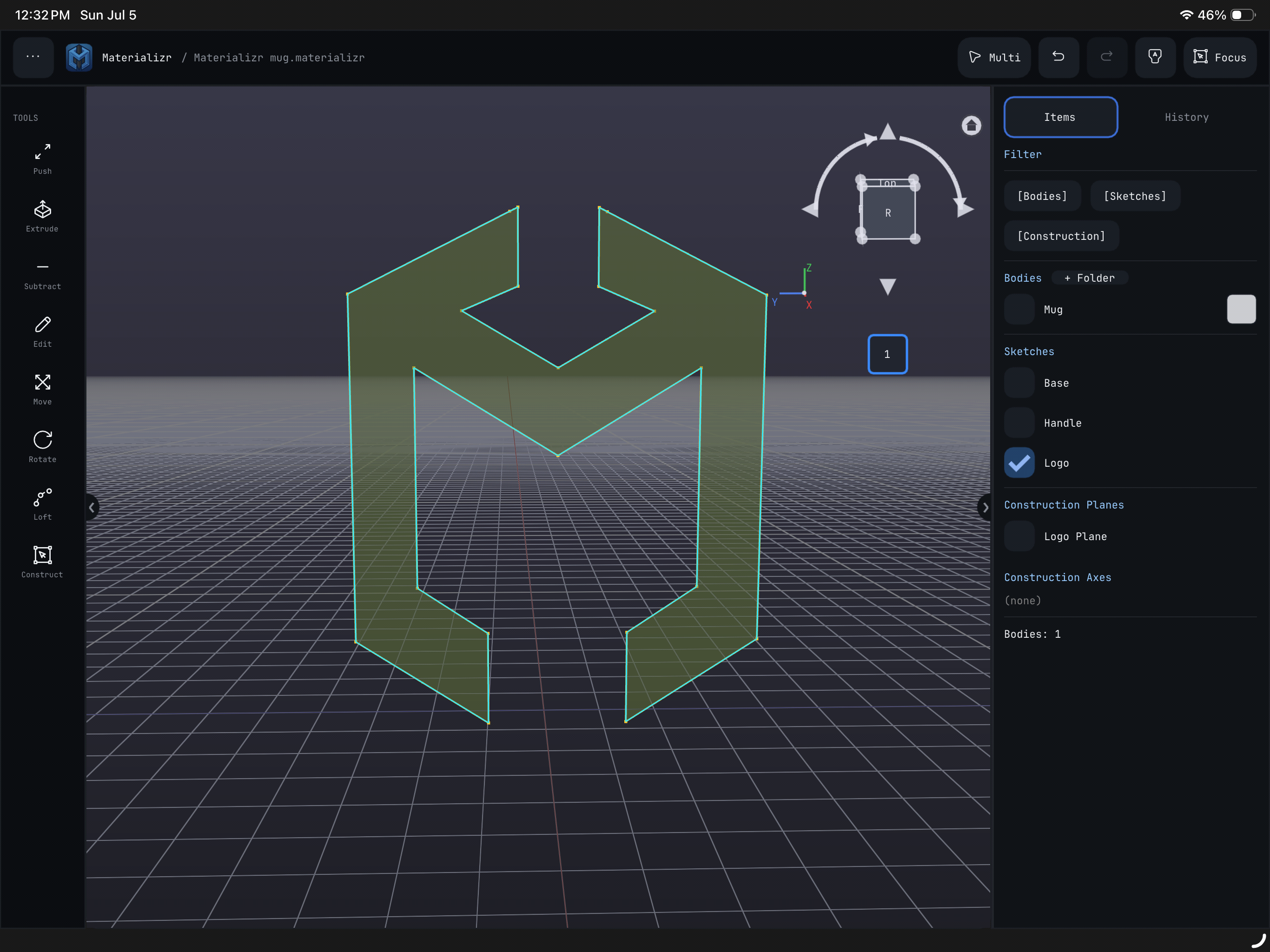1270x952 pixels.
Task: Toggle Multi selection mode
Action: coord(994,57)
